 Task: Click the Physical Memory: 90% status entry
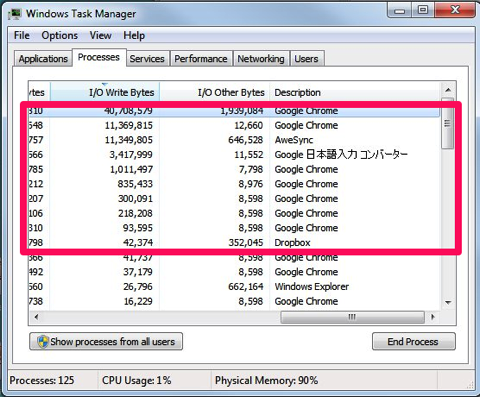point(266,380)
